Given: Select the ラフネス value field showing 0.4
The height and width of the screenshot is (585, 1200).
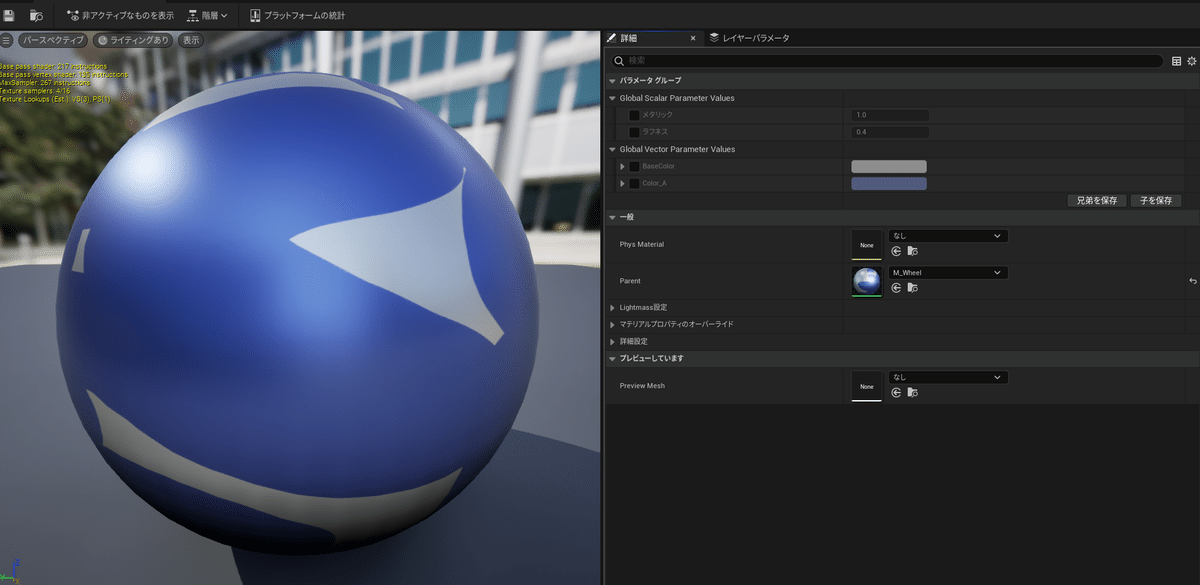Looking at the screenshot, I should point(890,132).
